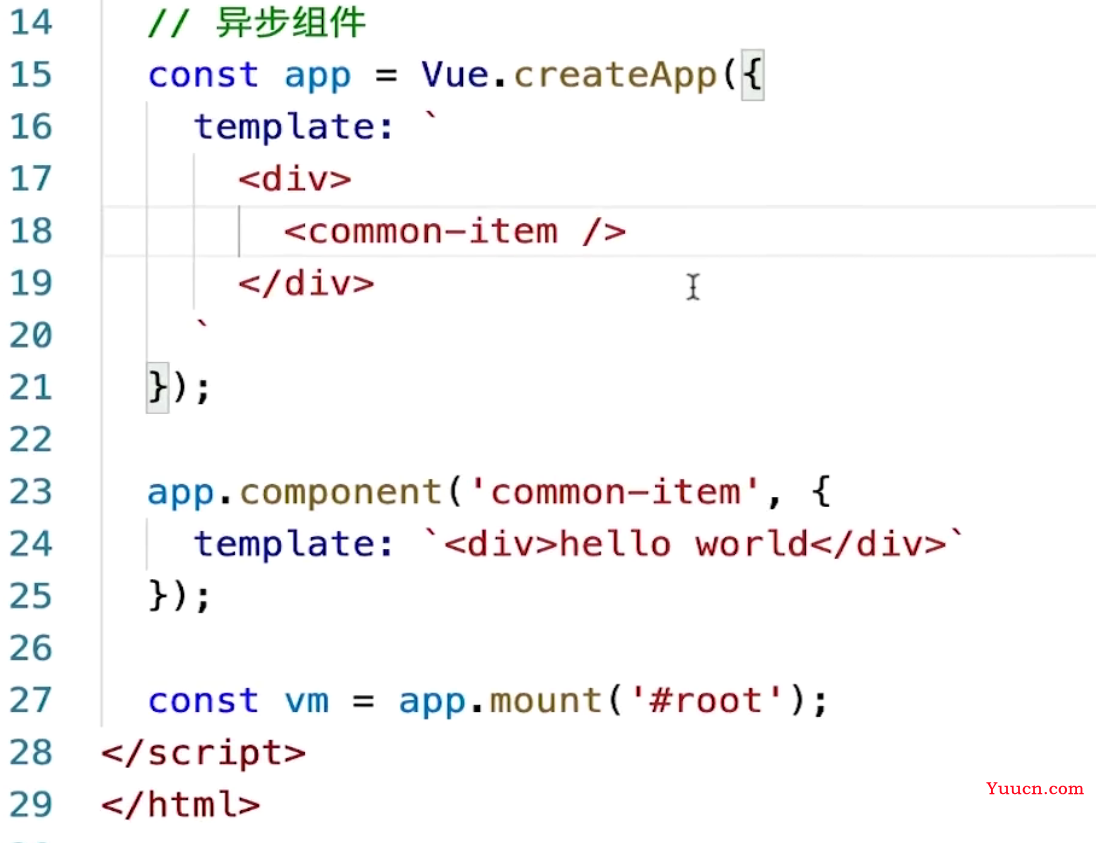The height and width of the screenshot is (843, 1096).
Task: Click line number 19 in the gutter
Action: 31,284
